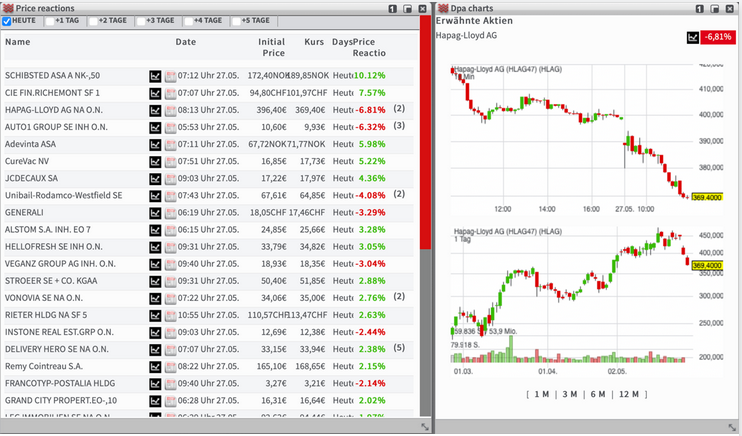Uncheck the HEUTE checkbox

[x=7, y=21]
